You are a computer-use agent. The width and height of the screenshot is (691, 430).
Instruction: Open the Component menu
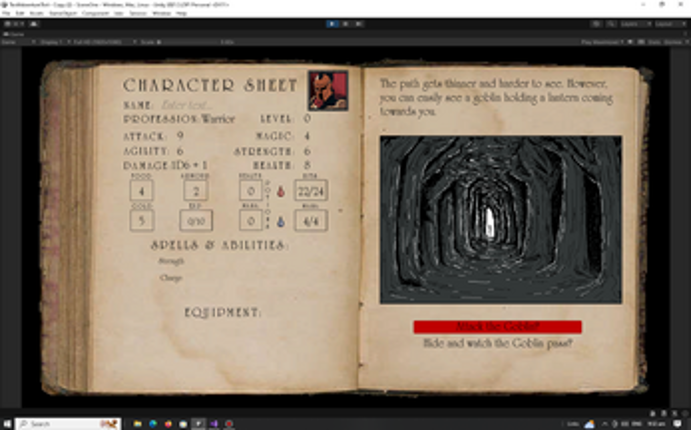(x=95, y=14)
